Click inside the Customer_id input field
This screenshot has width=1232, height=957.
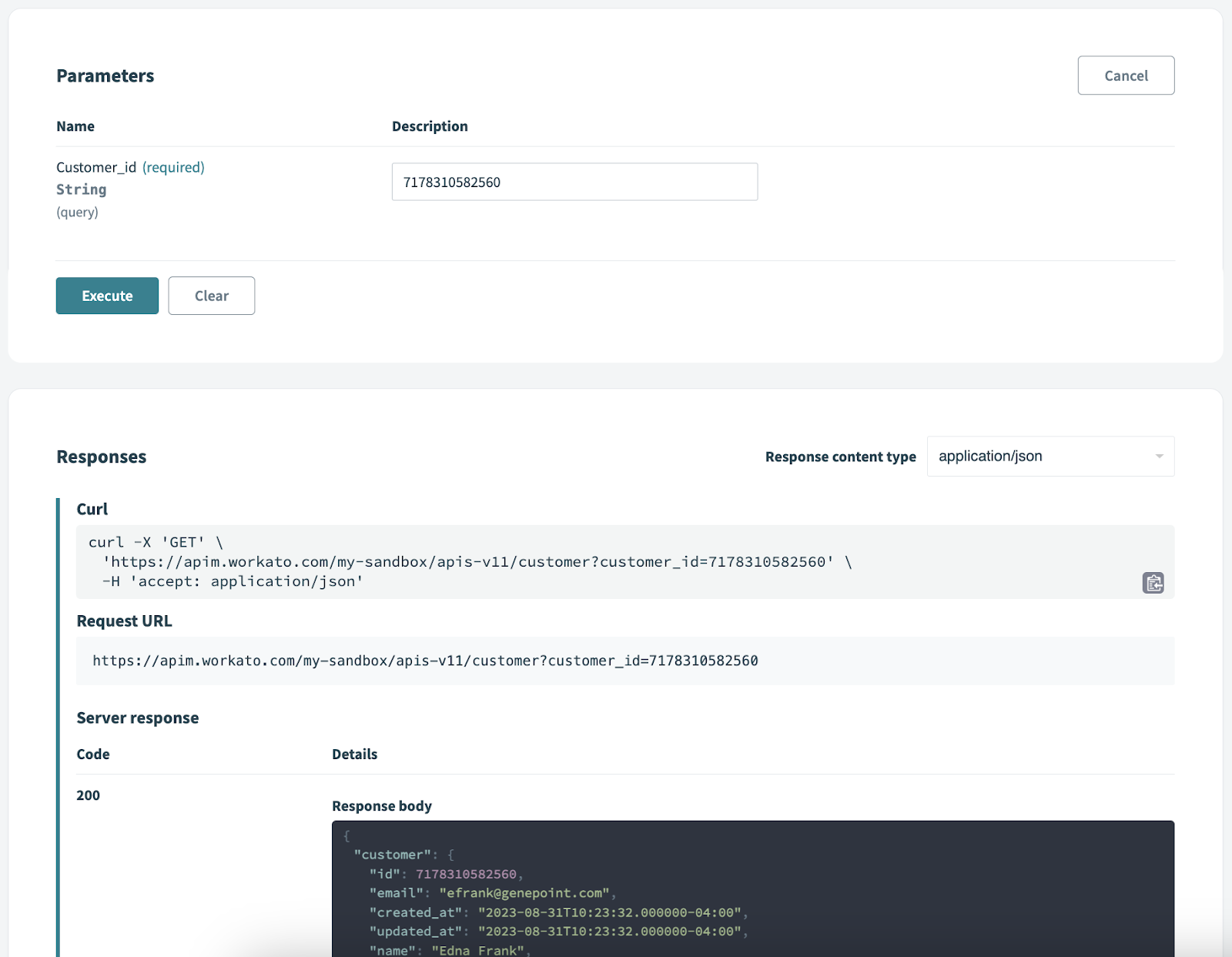[x=574, y=182]
